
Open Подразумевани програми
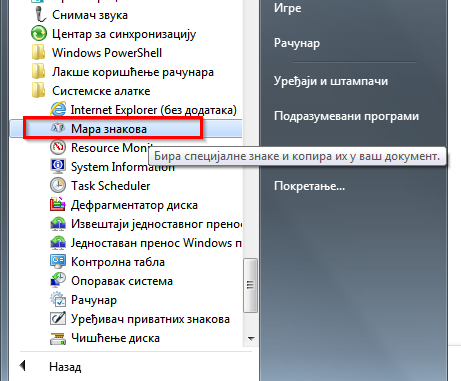[x=346, y=116]
